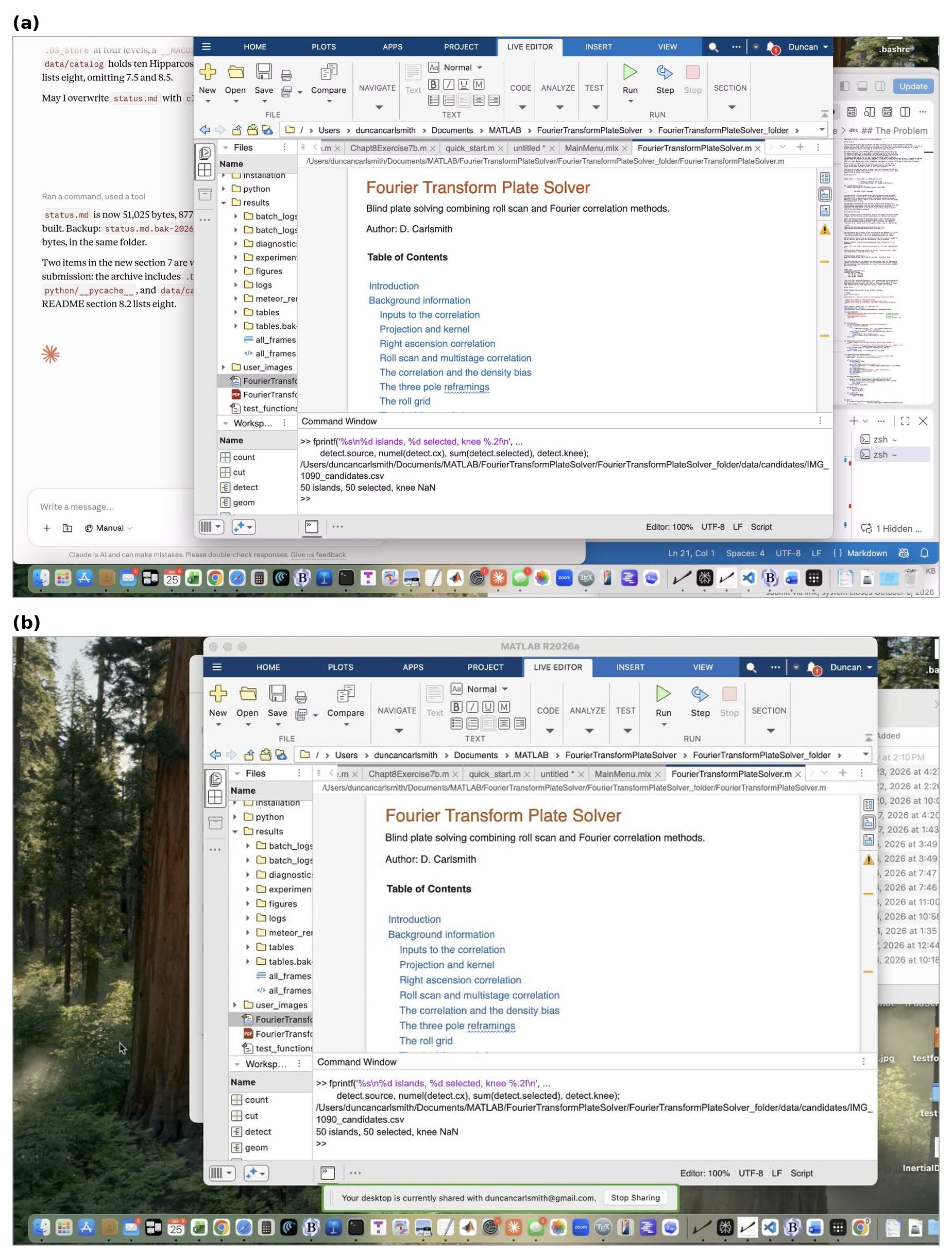
Task: In panel (a), open the Manual dropdown in Claude
Action: click(x=109, y=528)
